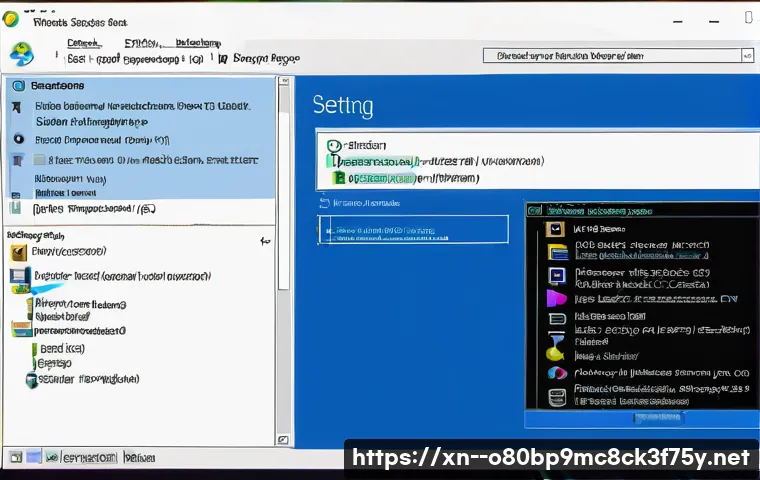Select the round option under Setting heading

click(x=334, y=145)
